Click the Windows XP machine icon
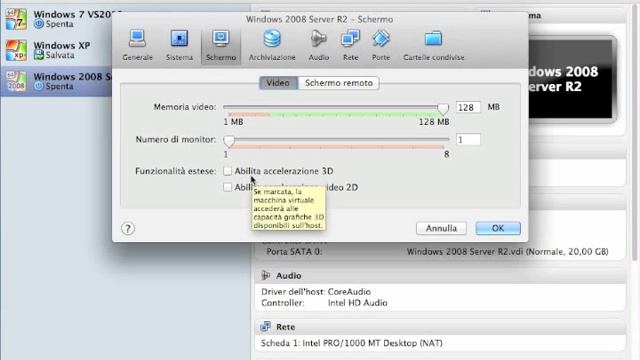 [x=16, y=50]
